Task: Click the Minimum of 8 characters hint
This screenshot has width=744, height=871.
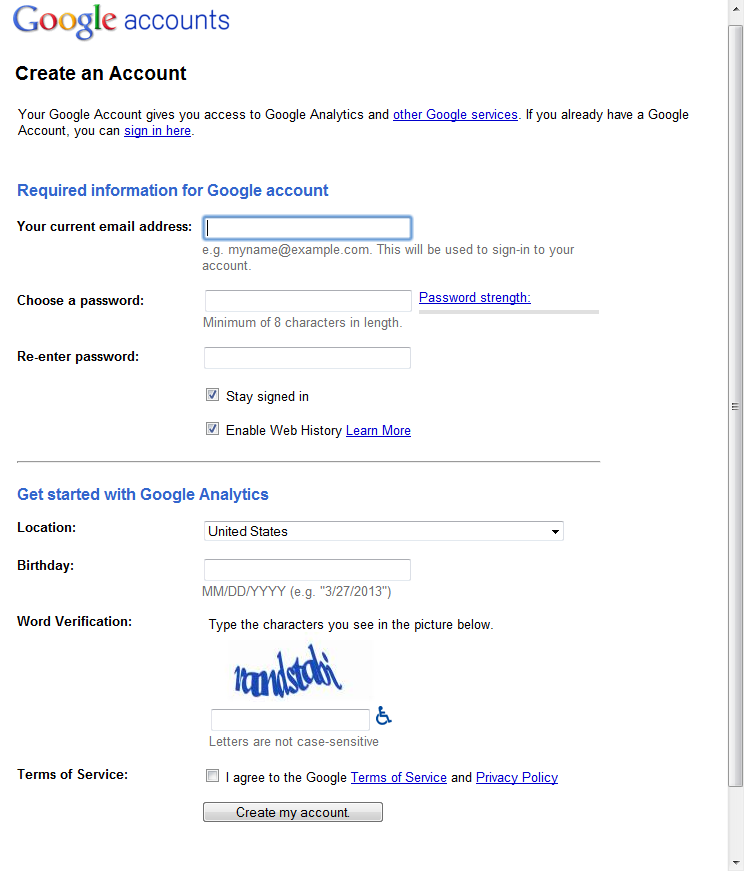Action: (x=302, y=323)
